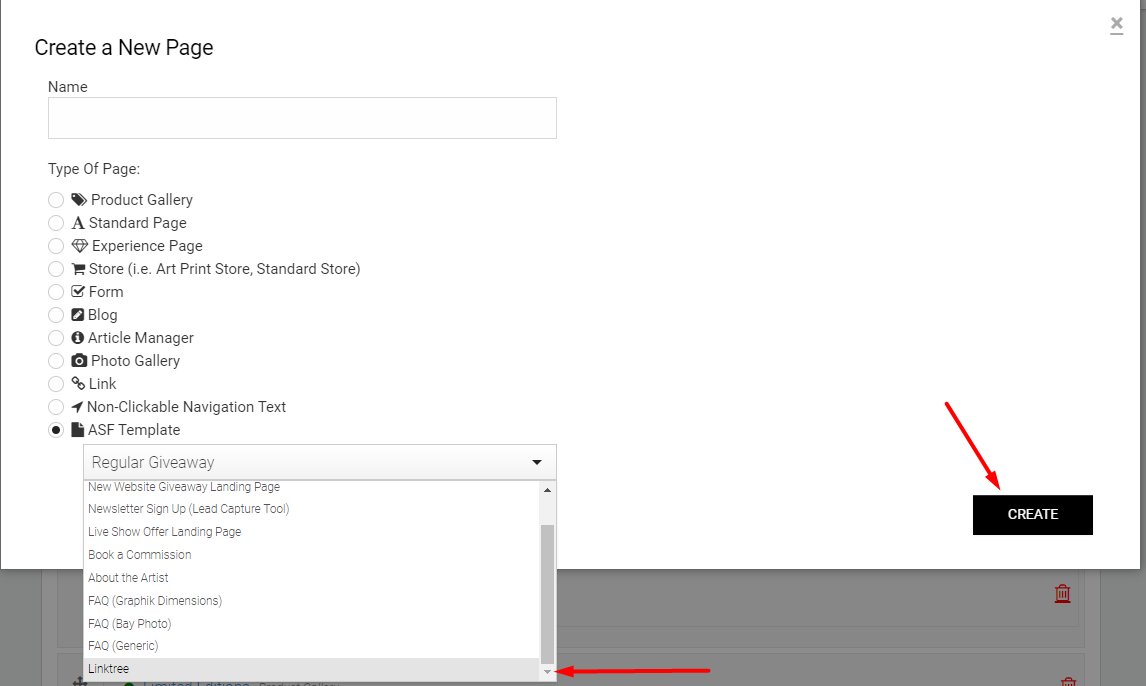Image resolution: width=1146 pixels, height=686 pixels.
Task: Click the camera icon beside Photo Gallery
Action: coord(79,361)
